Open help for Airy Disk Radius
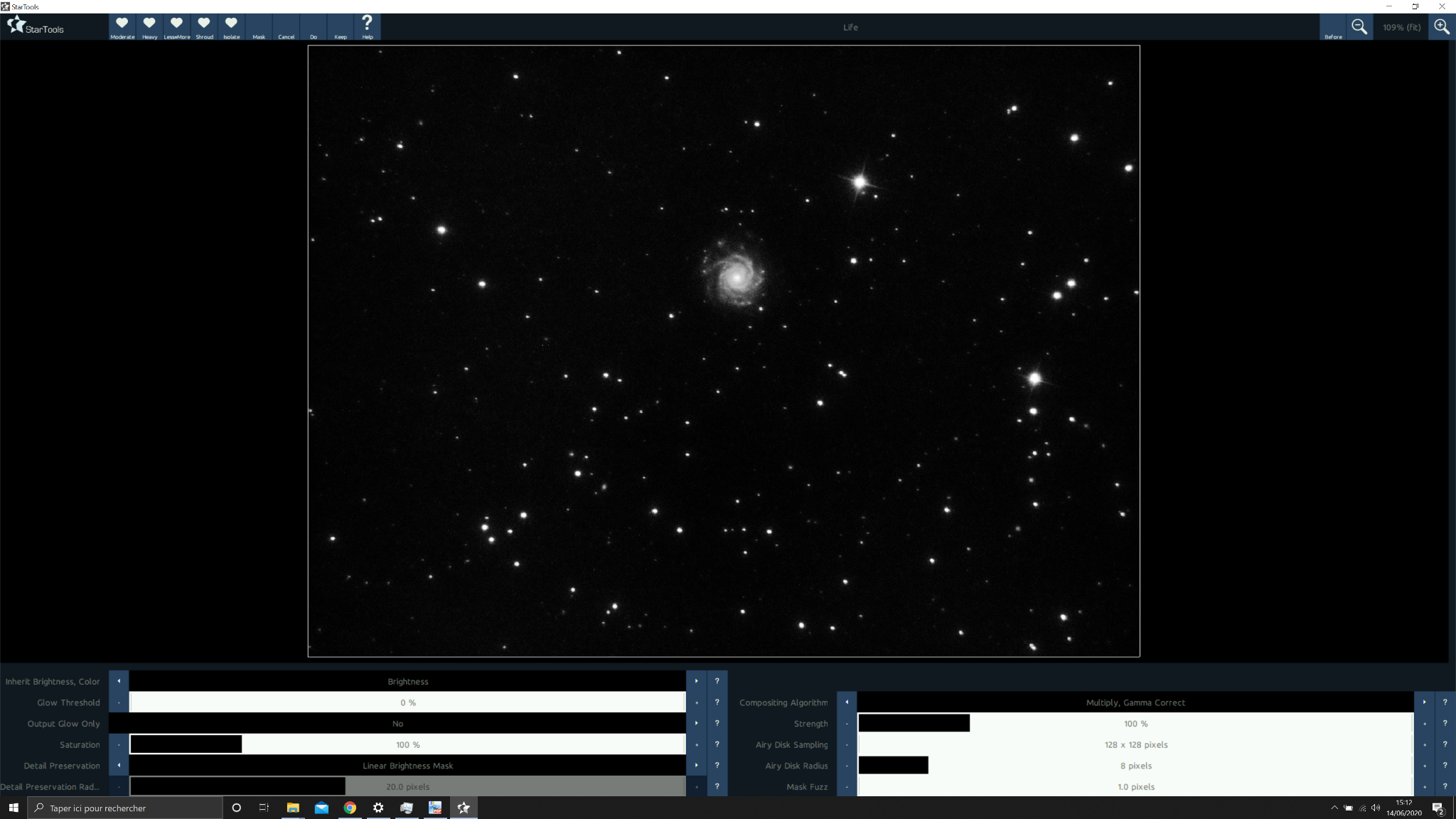This screenshot has height=819, width=1456. 1445,766
